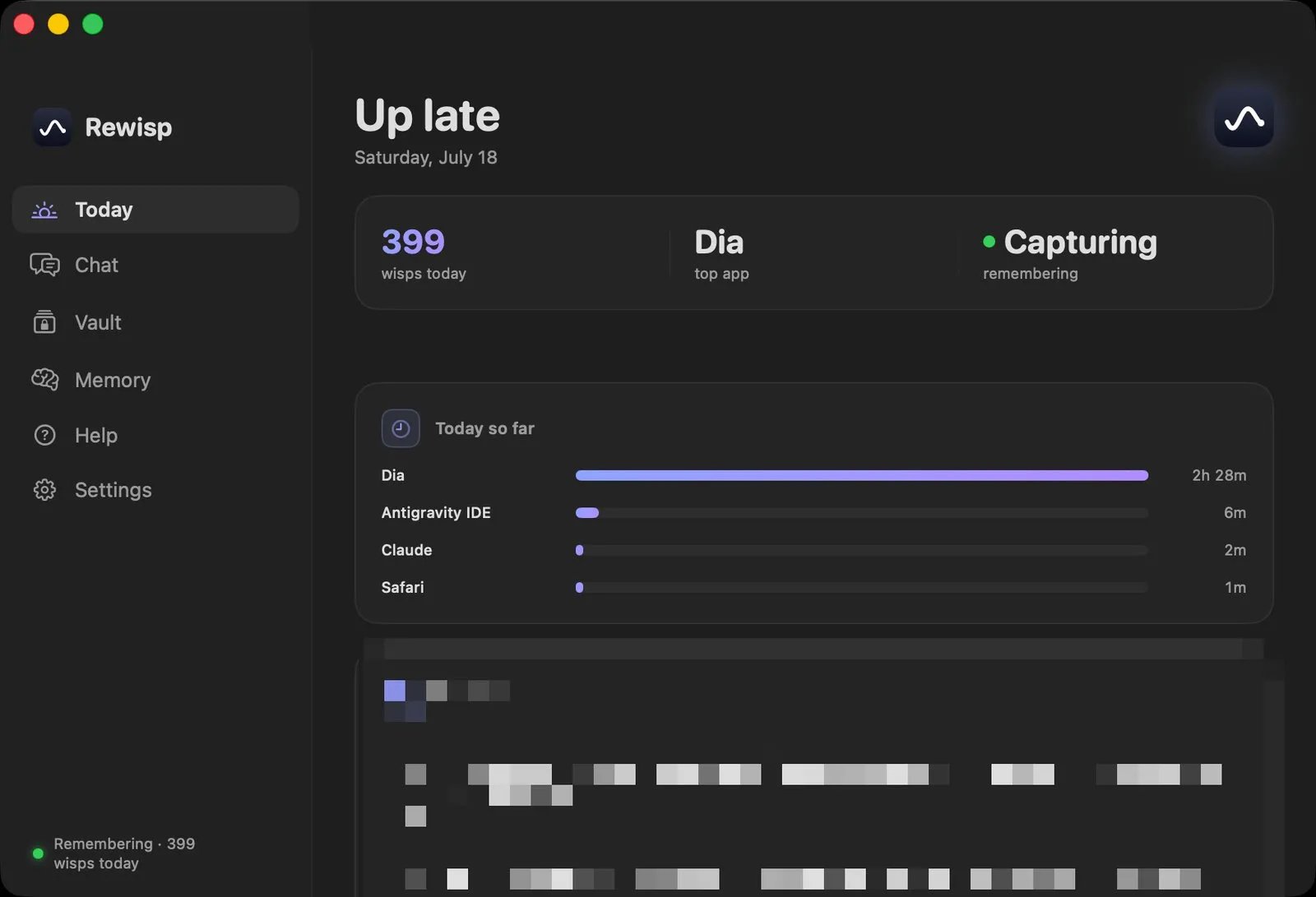Click the 2h 28m duration value
Screen dimensions: 1316x897
1219,475
